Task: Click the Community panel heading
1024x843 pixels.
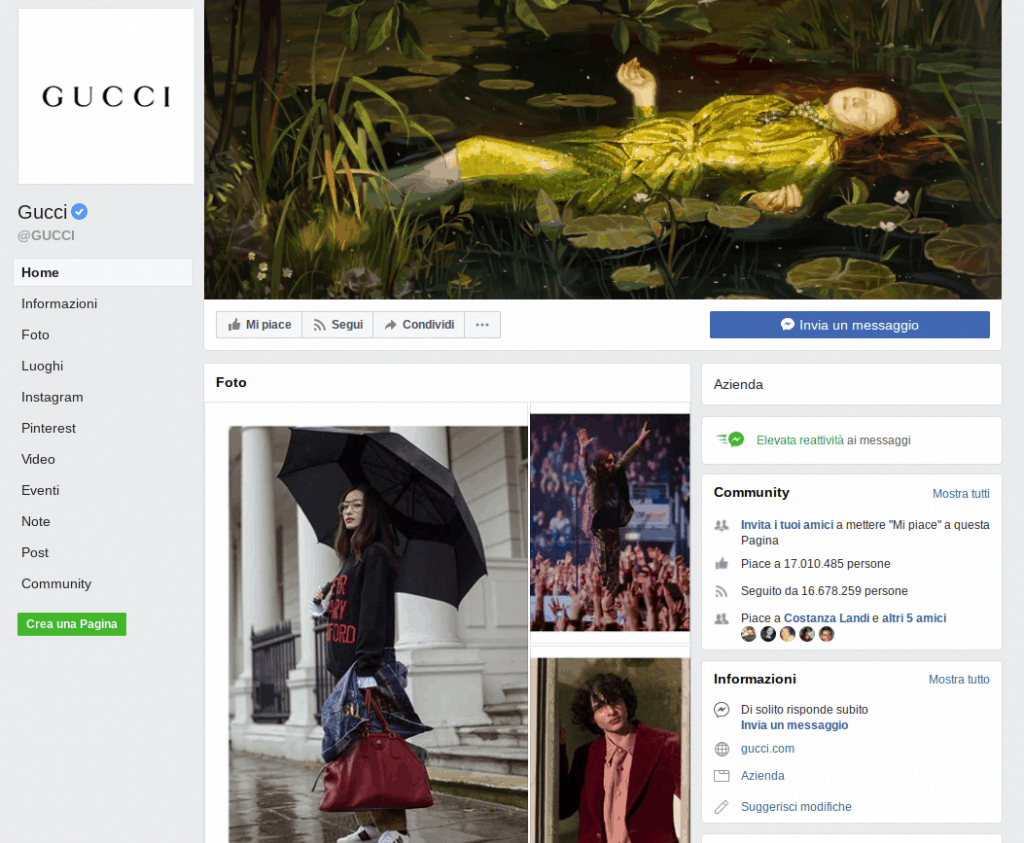Action: pos(751,492)
